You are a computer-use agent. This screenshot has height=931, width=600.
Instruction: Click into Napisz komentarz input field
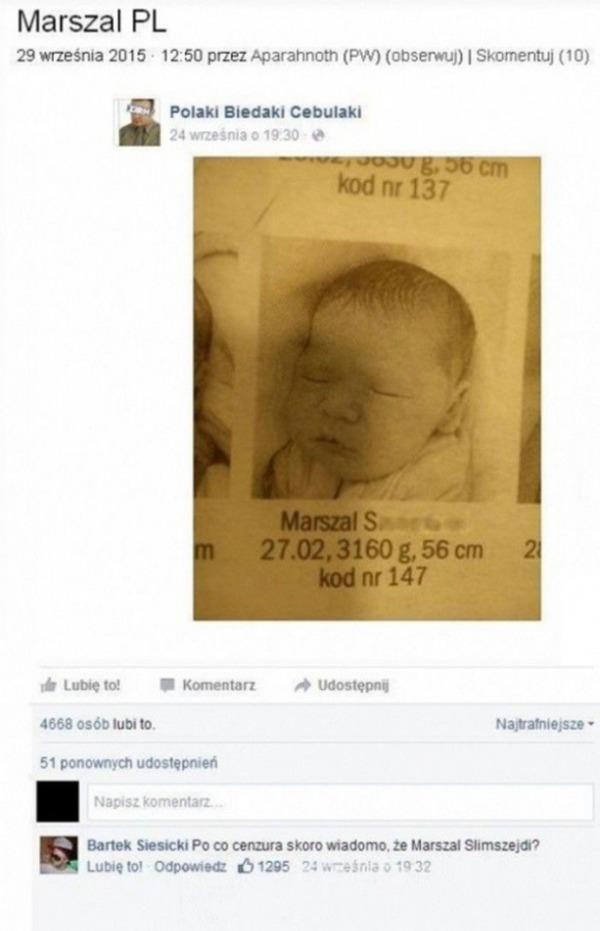tap(341, 802)
